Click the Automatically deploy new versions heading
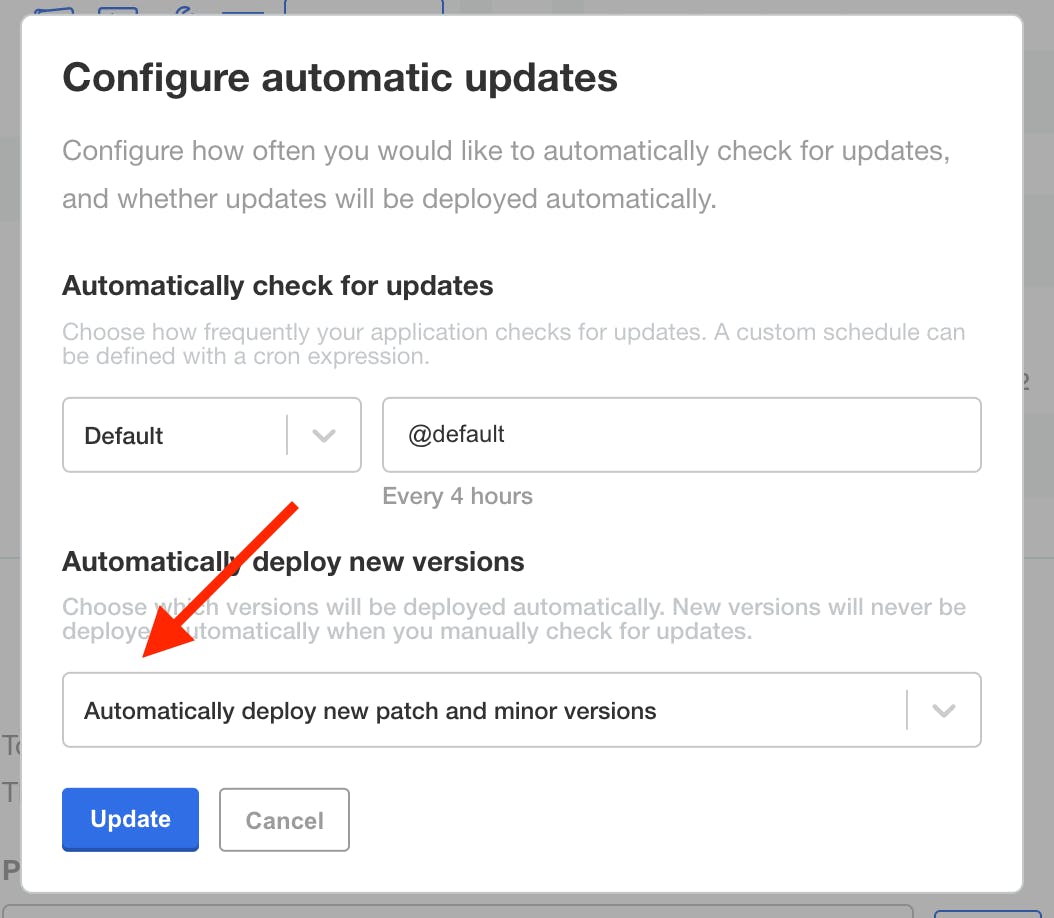The width and height of the screenshot is (1054, 918). [x=293, y=562]
